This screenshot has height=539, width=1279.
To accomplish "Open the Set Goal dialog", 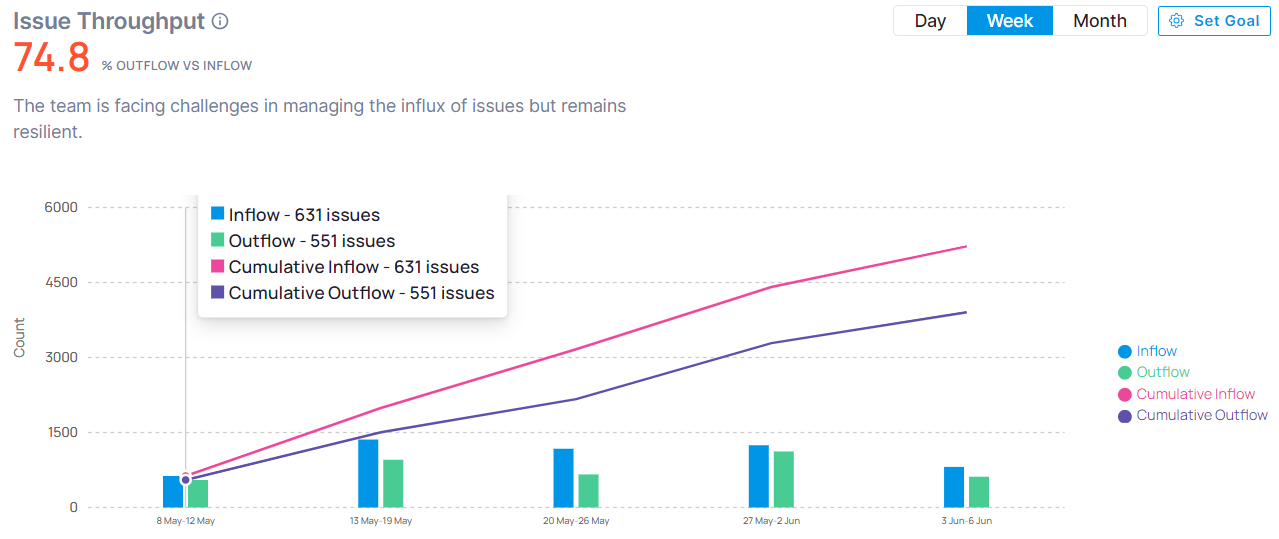I will click(x=1213, y=21).
